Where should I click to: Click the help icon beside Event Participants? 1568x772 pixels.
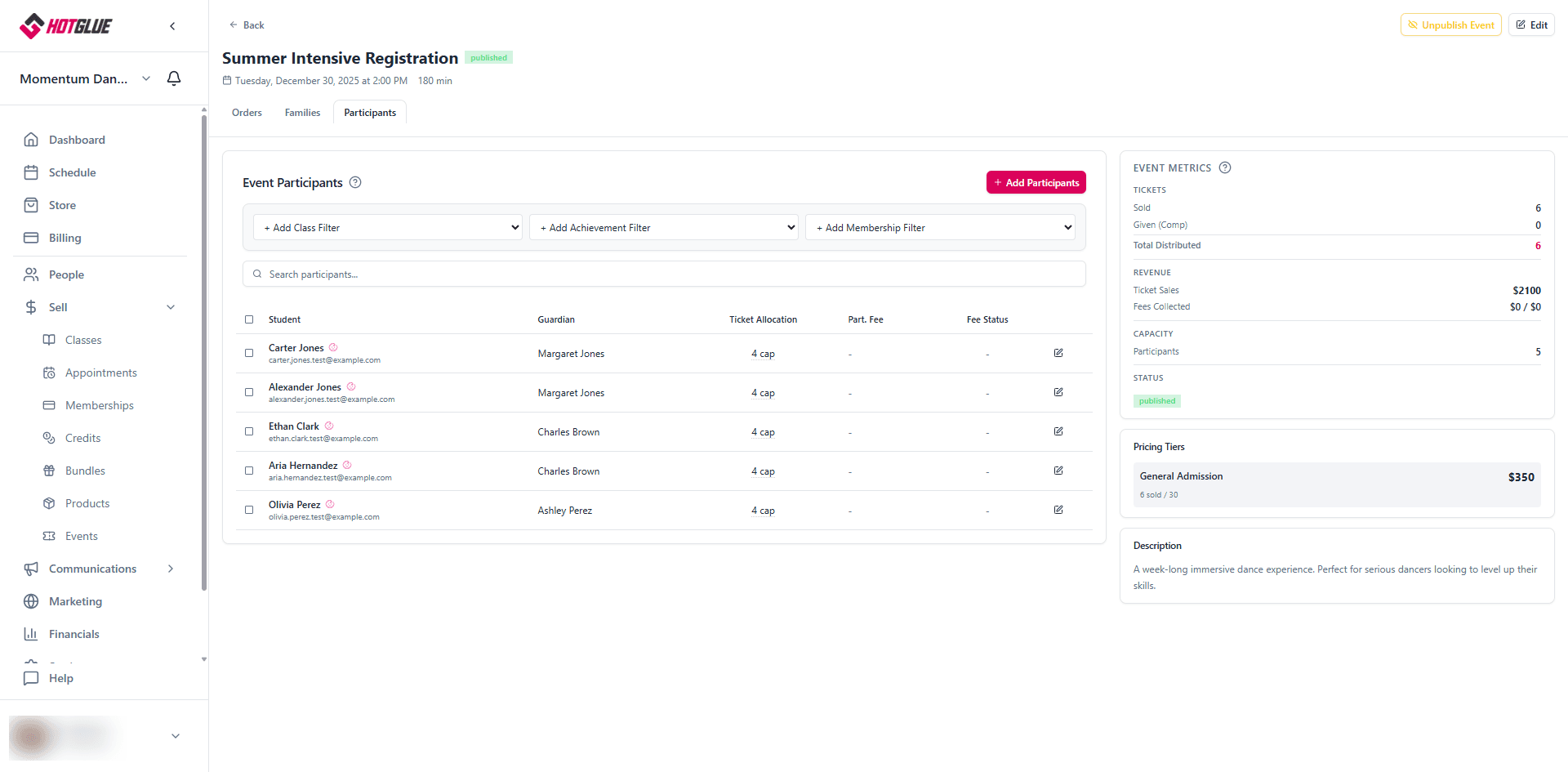(355, 182)
